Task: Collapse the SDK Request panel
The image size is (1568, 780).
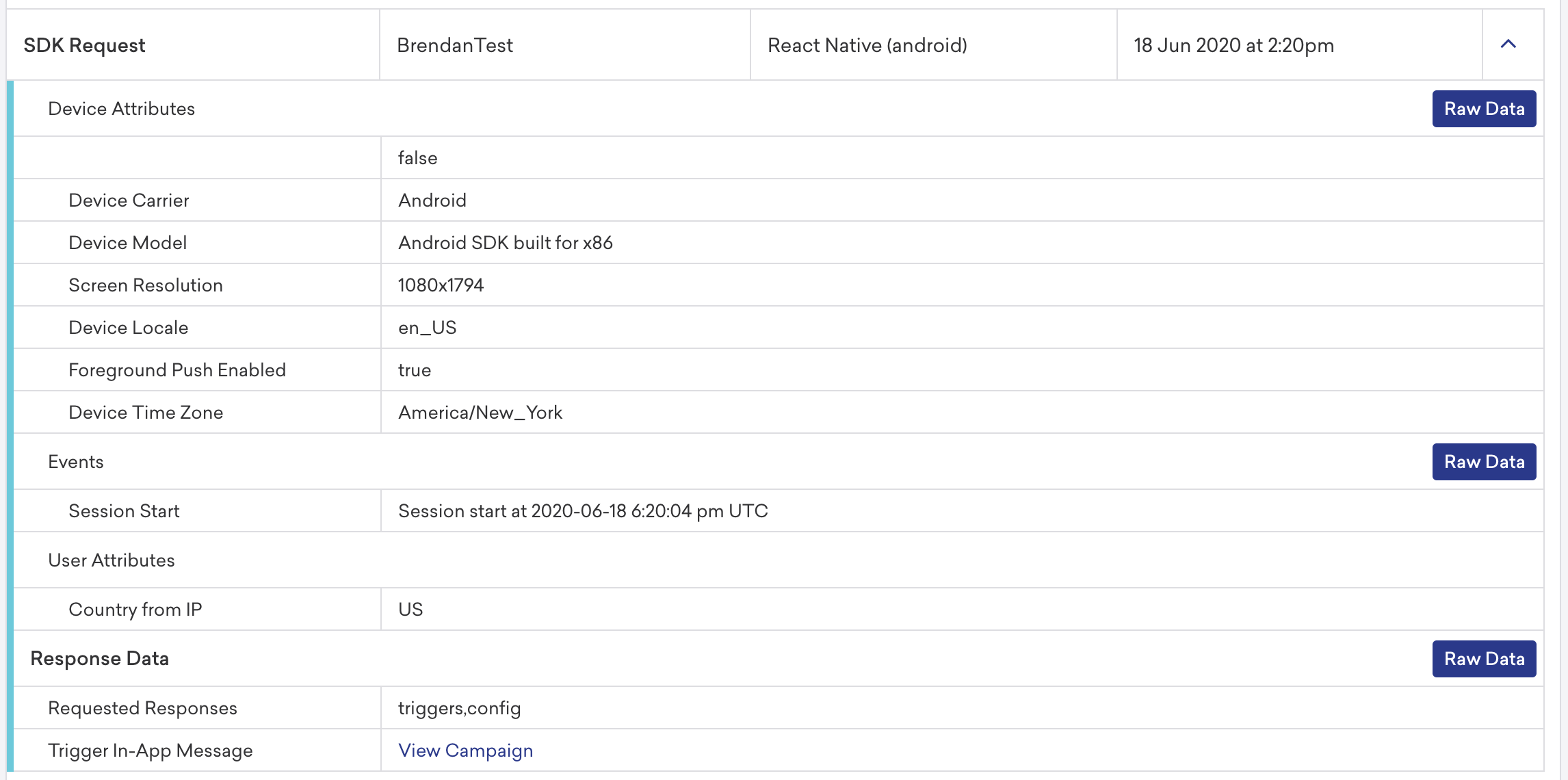Action: pyautogui.click(x=1507, y=44)
